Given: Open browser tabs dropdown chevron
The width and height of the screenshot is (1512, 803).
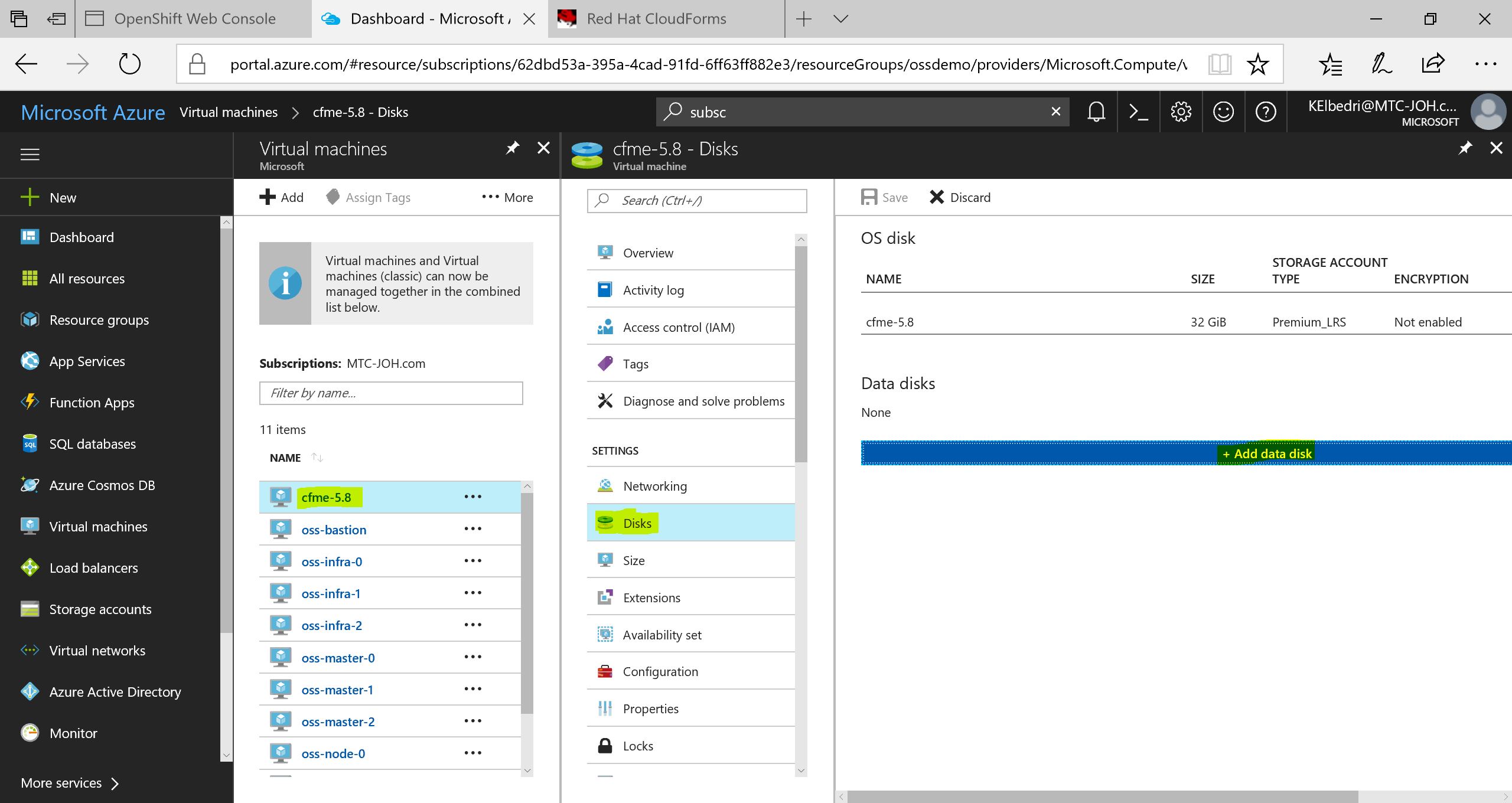Looking at the screenshot, I should coord(840,19).
